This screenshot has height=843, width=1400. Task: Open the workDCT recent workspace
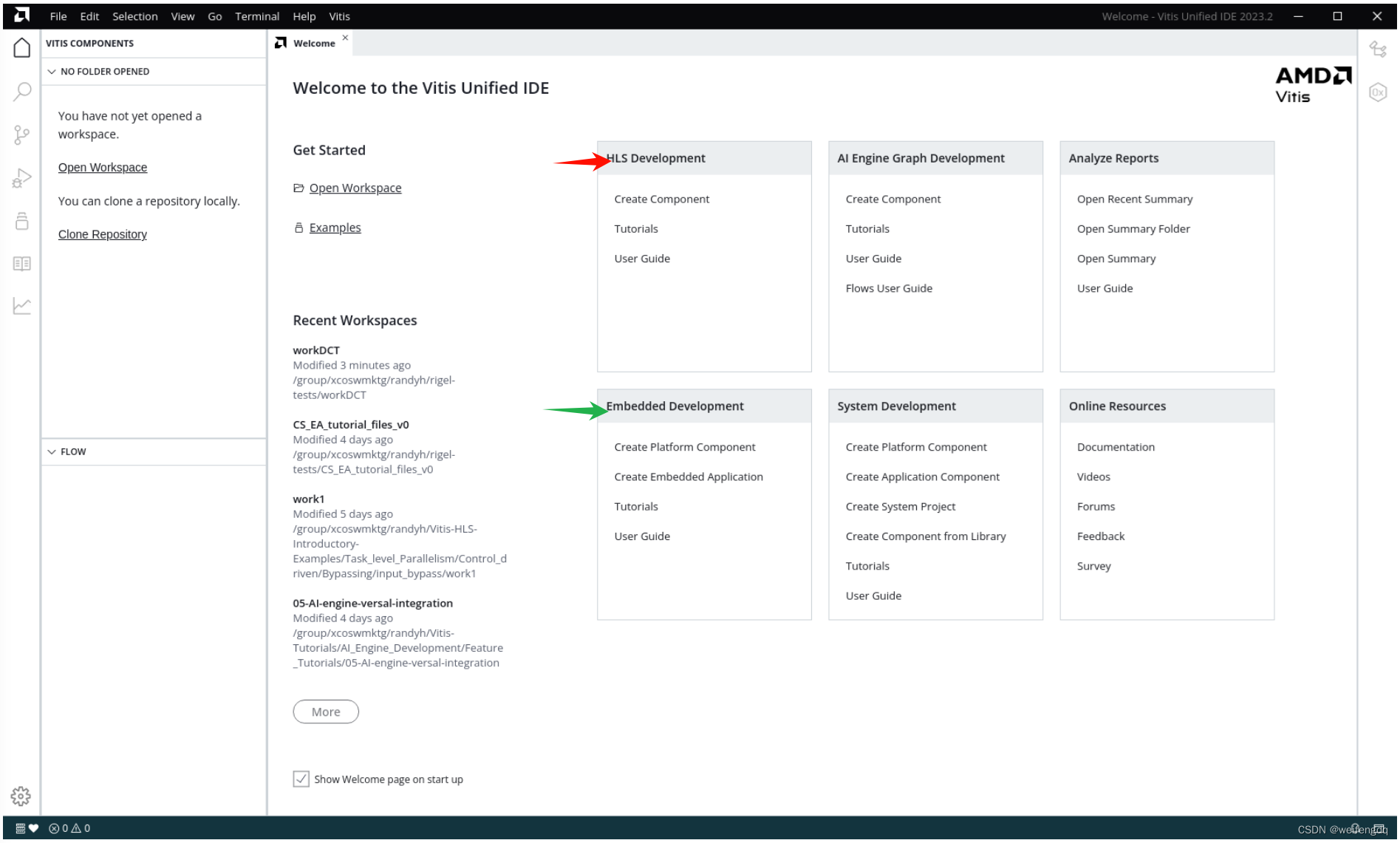[x=316, y=350]
